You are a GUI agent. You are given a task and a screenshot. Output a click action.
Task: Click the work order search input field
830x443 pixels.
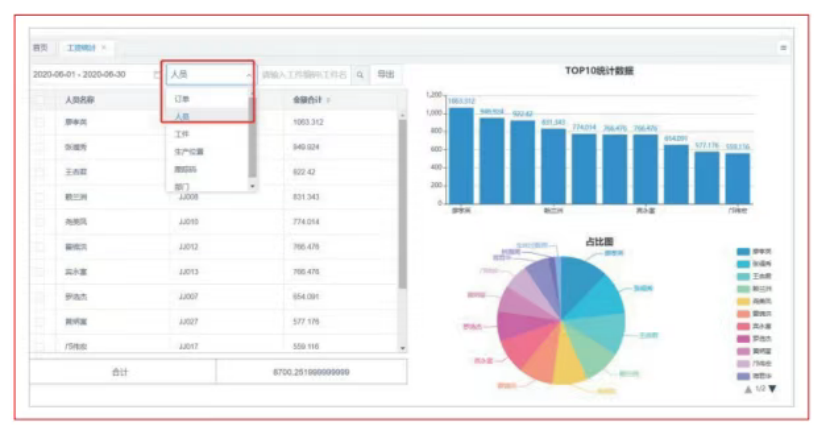point(304,75)
